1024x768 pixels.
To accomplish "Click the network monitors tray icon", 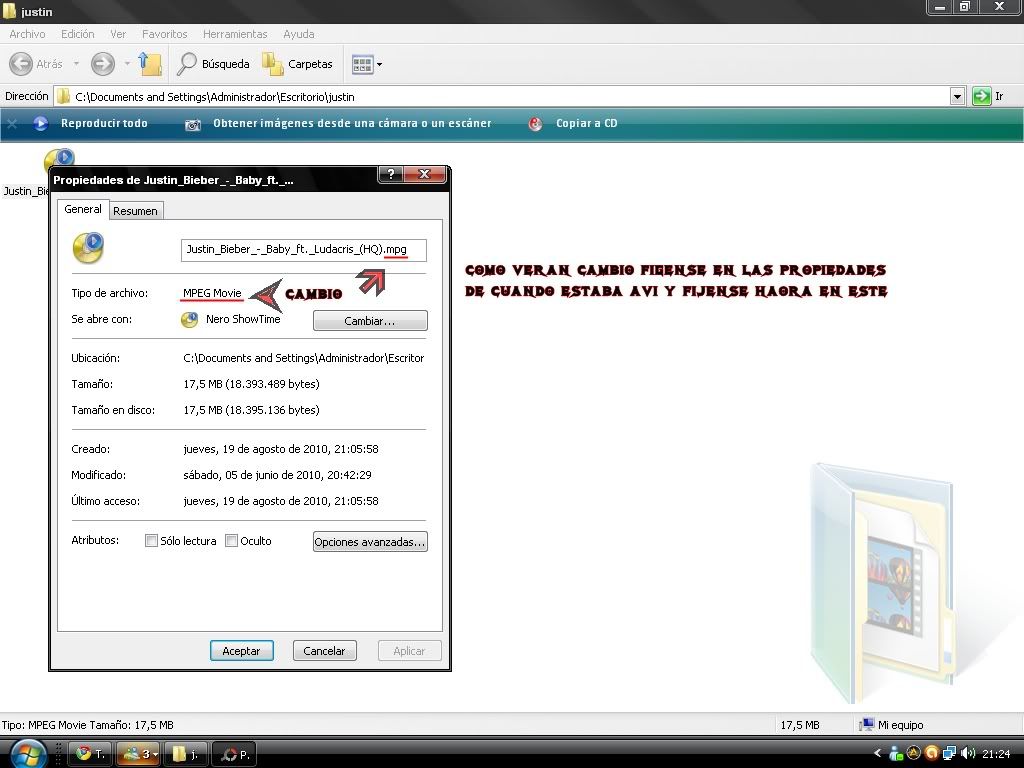I will pos(950,754).
